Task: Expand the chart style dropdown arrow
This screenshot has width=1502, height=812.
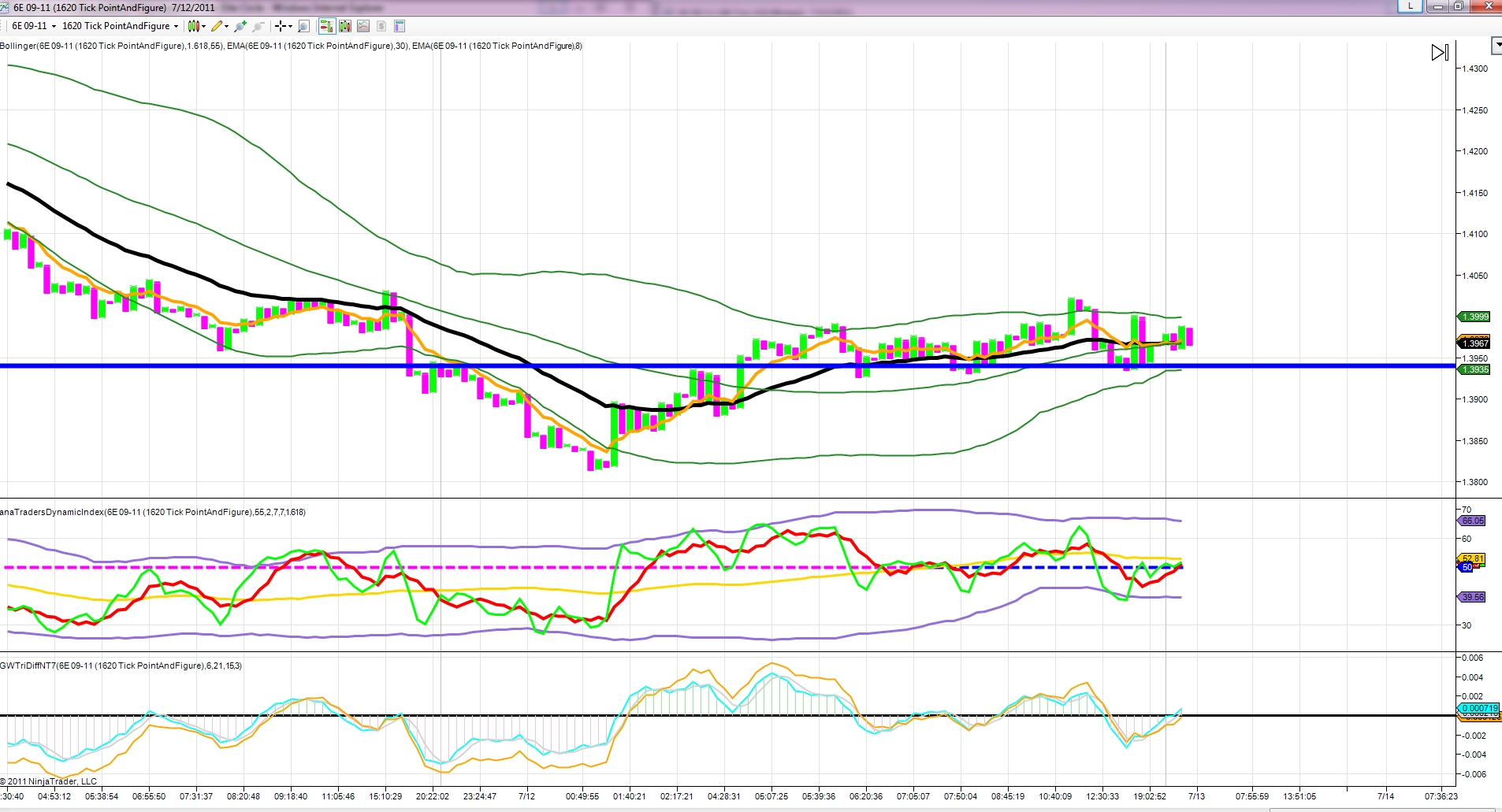Action: pyautogui.click(x=204, y=26)
